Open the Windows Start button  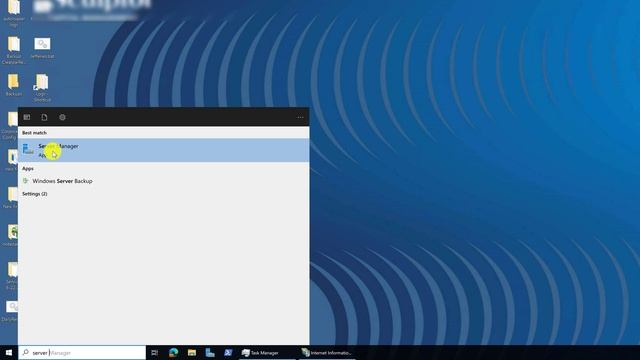9,353
